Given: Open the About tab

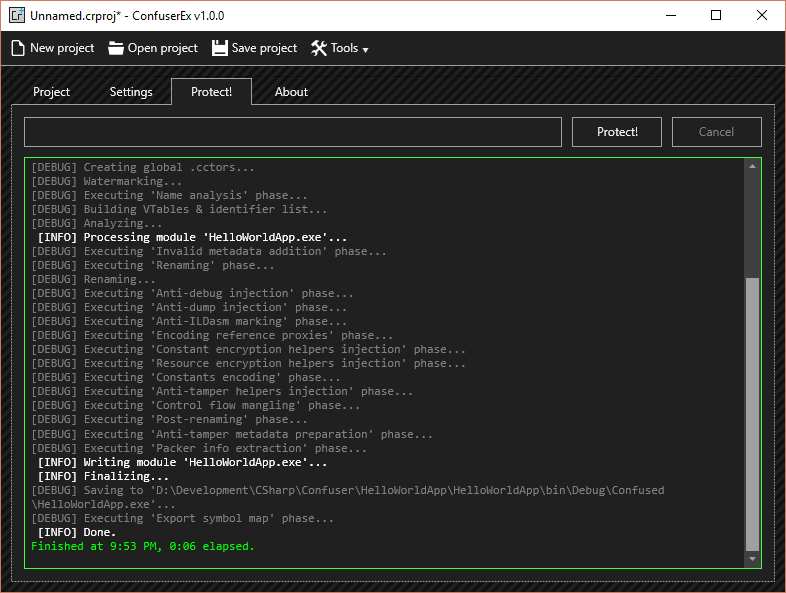Looking at the screenshot, I should (x=291, y=92).
